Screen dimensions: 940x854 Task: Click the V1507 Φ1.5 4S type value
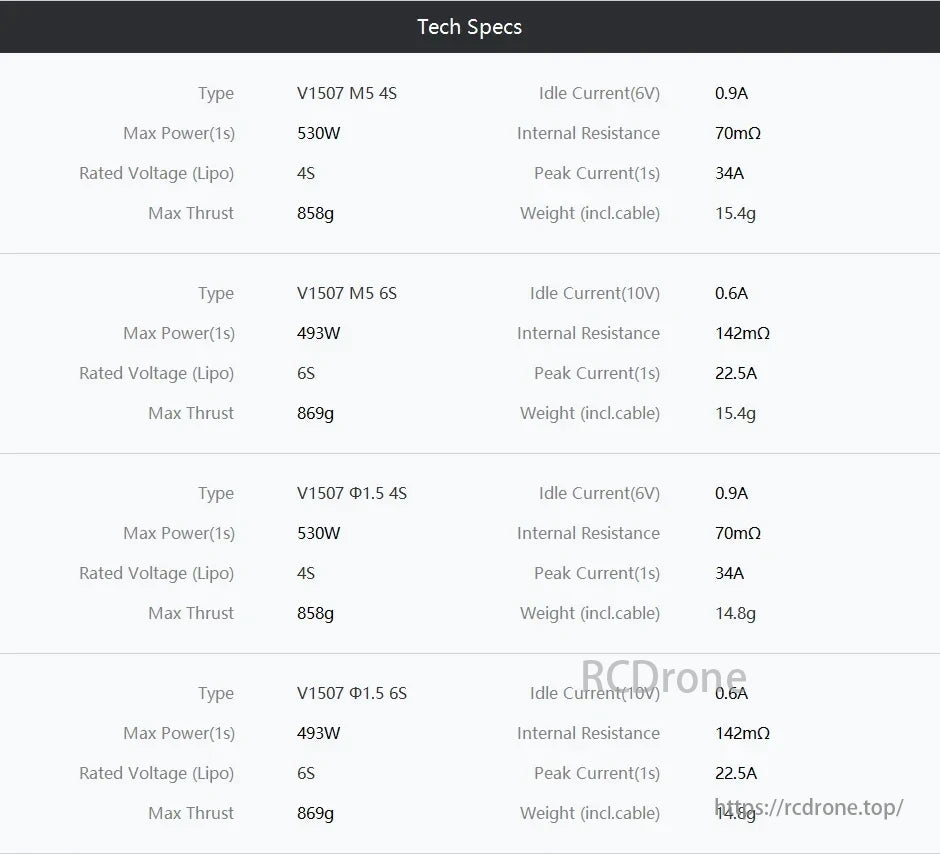pos(352,493)
